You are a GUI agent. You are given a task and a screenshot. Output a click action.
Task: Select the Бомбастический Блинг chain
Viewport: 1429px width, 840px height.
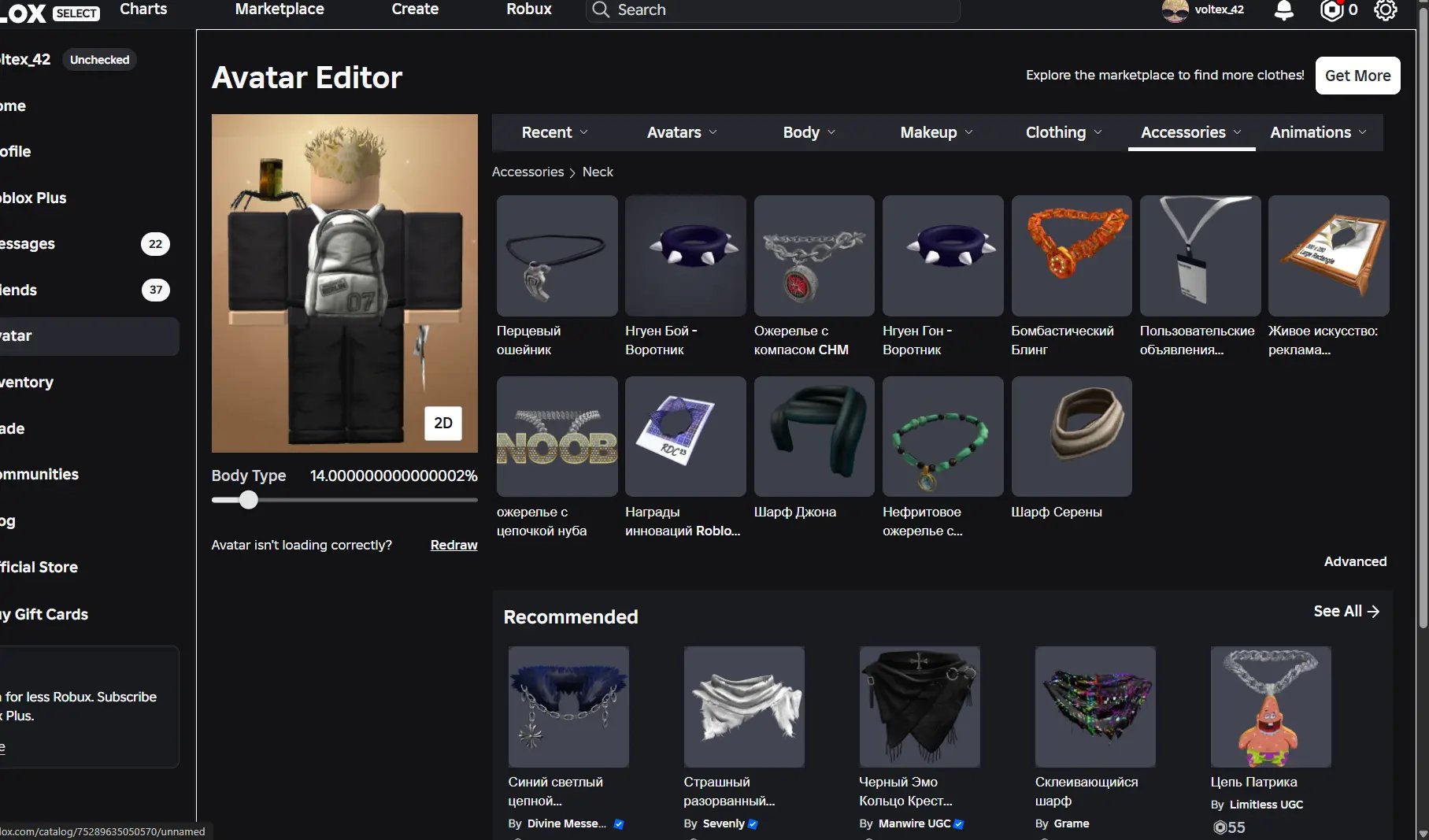click(x=1072, y=256)
